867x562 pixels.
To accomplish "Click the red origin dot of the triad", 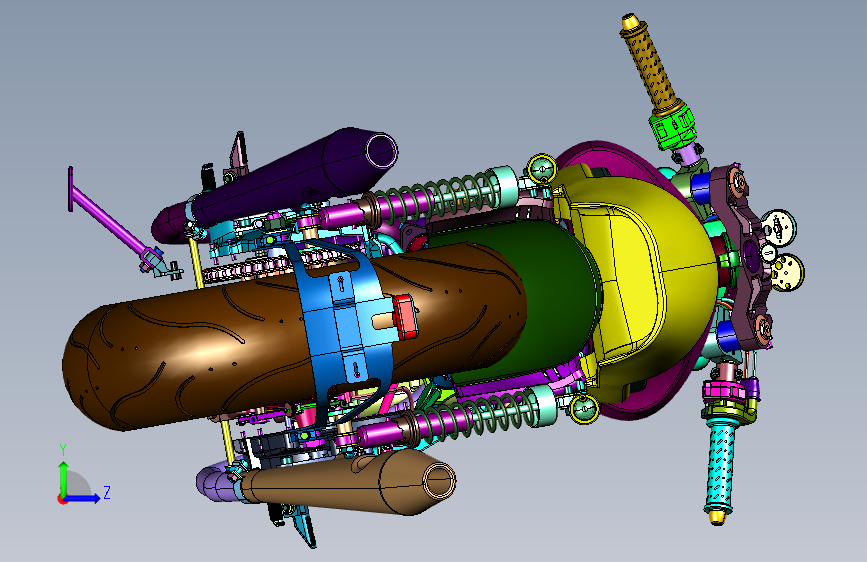I will click(61, 499).
